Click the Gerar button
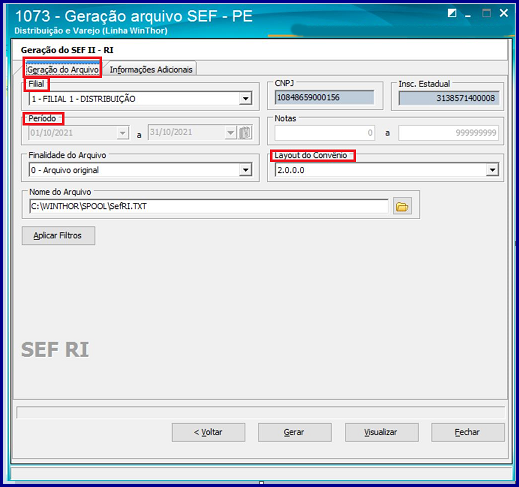The height and width of the screenshot is (487, 519). (295, 432)
